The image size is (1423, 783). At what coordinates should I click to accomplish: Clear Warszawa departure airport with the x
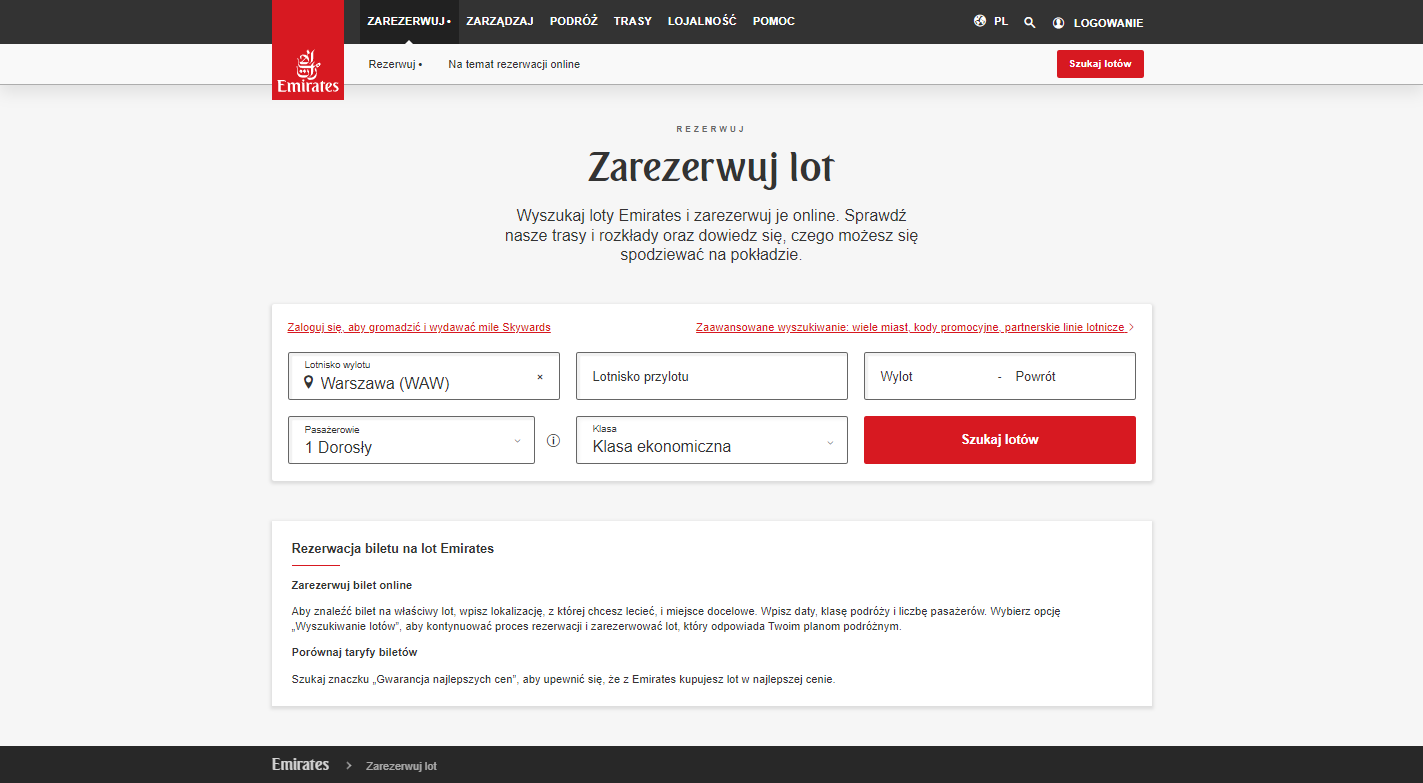click(540, 377)
